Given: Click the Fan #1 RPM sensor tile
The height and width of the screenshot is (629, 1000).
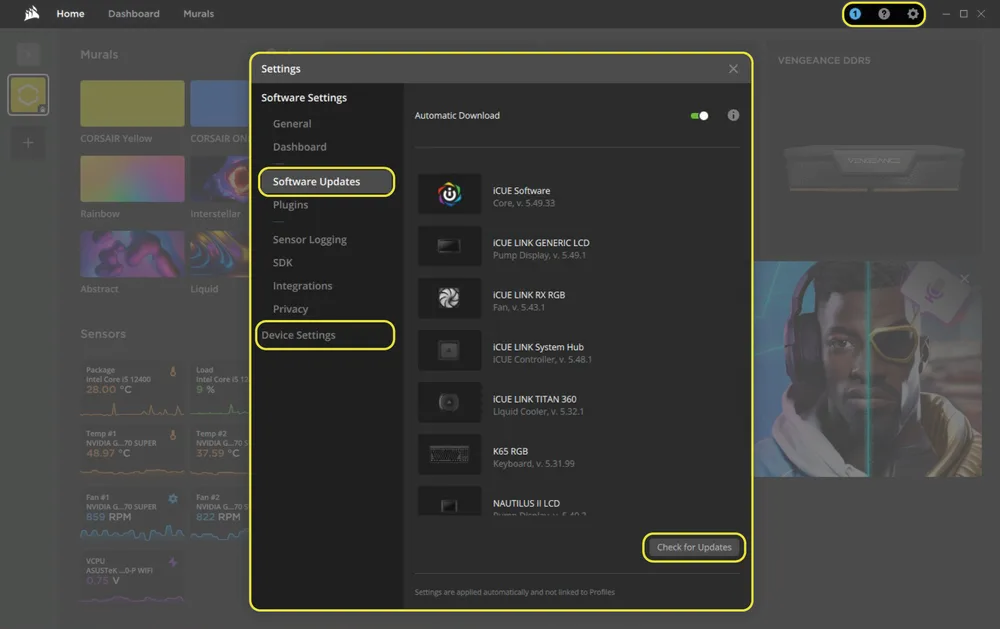Looking at the screenshot, I should pyautogui.click(x=132, y=515).
